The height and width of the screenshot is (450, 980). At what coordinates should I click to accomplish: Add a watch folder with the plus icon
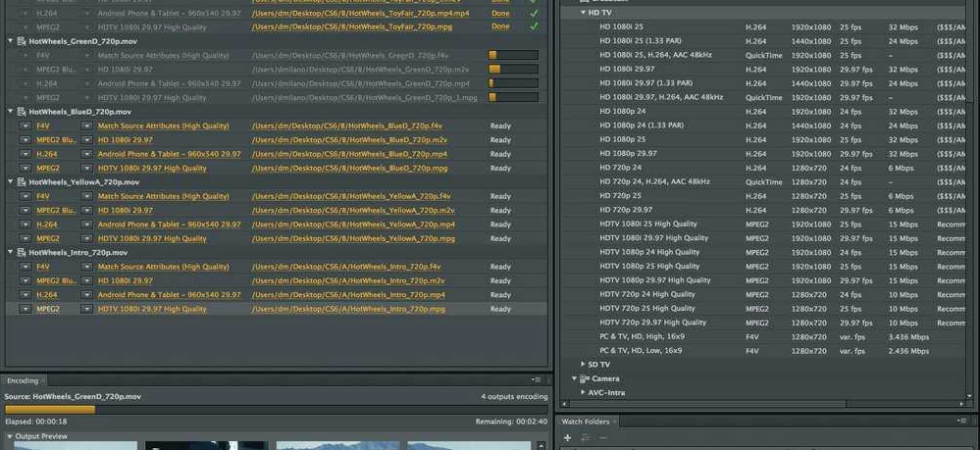568,438
